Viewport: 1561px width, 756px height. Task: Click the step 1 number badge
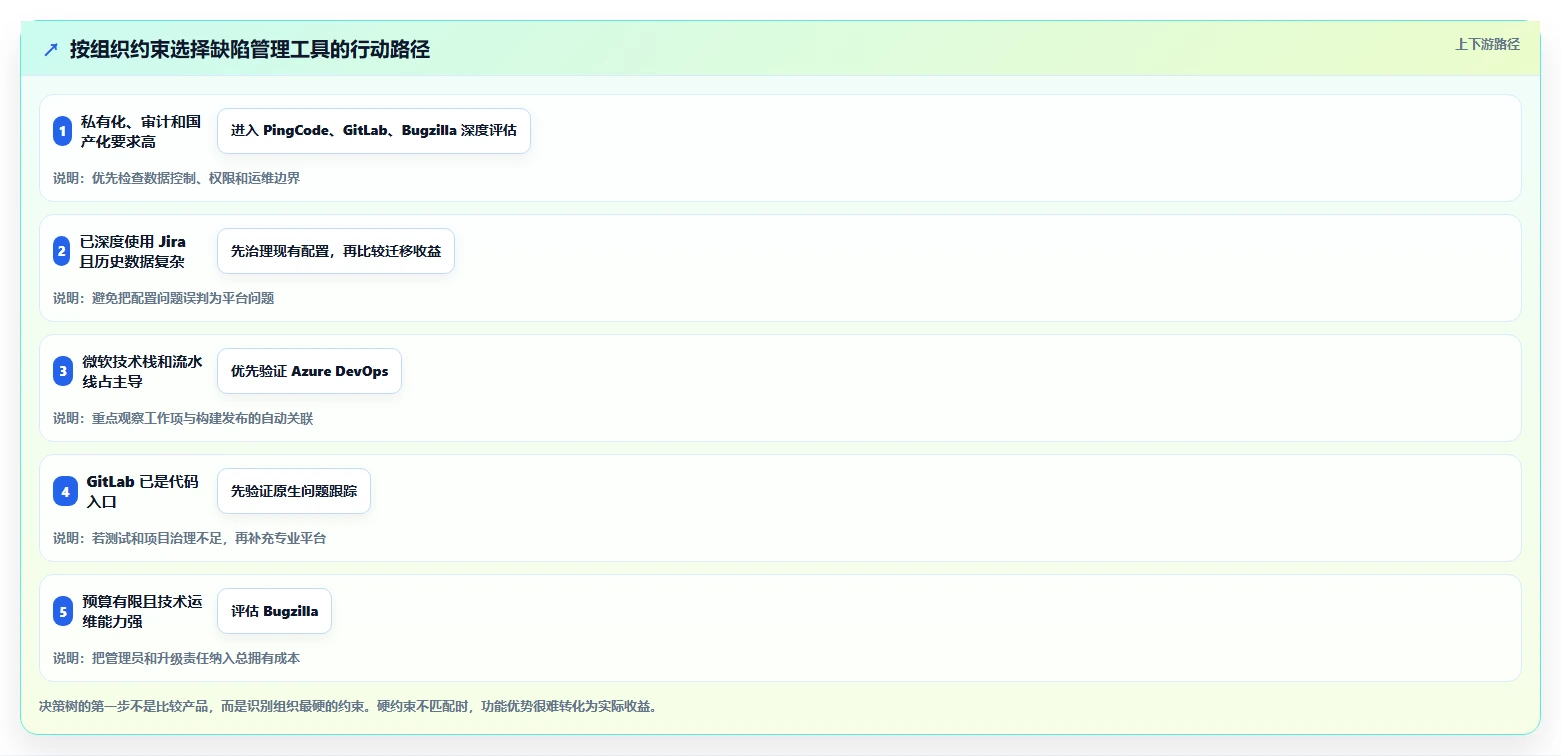coord(62,131)
